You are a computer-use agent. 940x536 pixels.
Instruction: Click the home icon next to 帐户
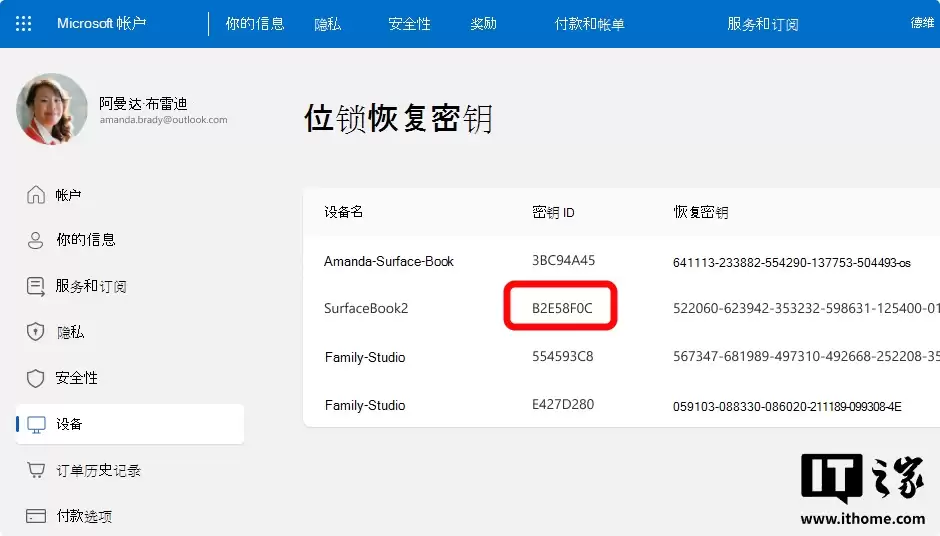(x=35, y=195)
